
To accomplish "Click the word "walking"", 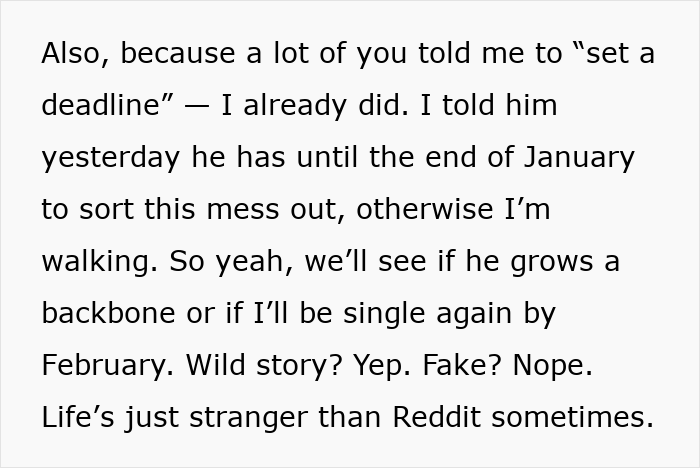I will [95, 262].
